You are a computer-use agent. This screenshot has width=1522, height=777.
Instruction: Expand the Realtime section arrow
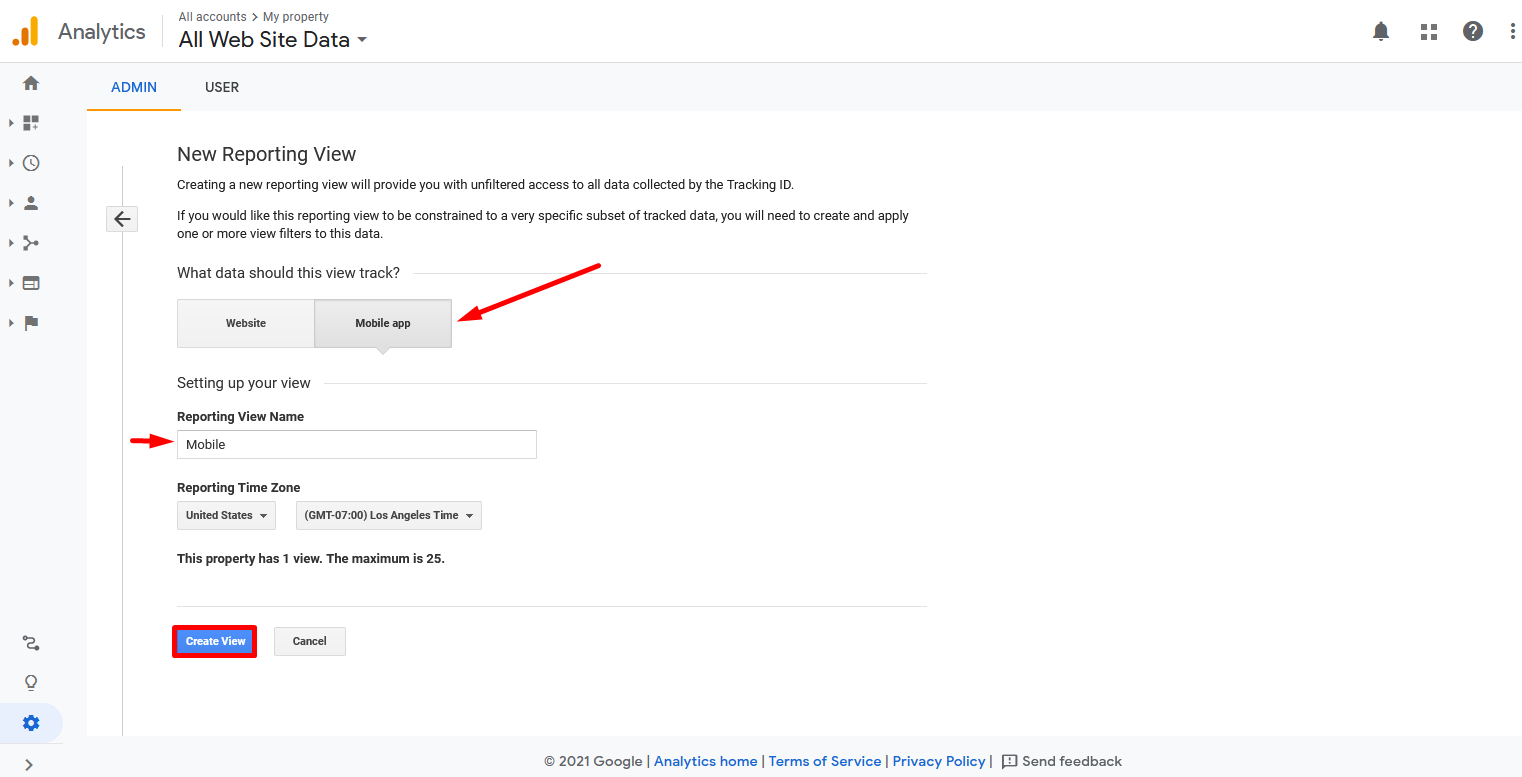coord(11,163)
